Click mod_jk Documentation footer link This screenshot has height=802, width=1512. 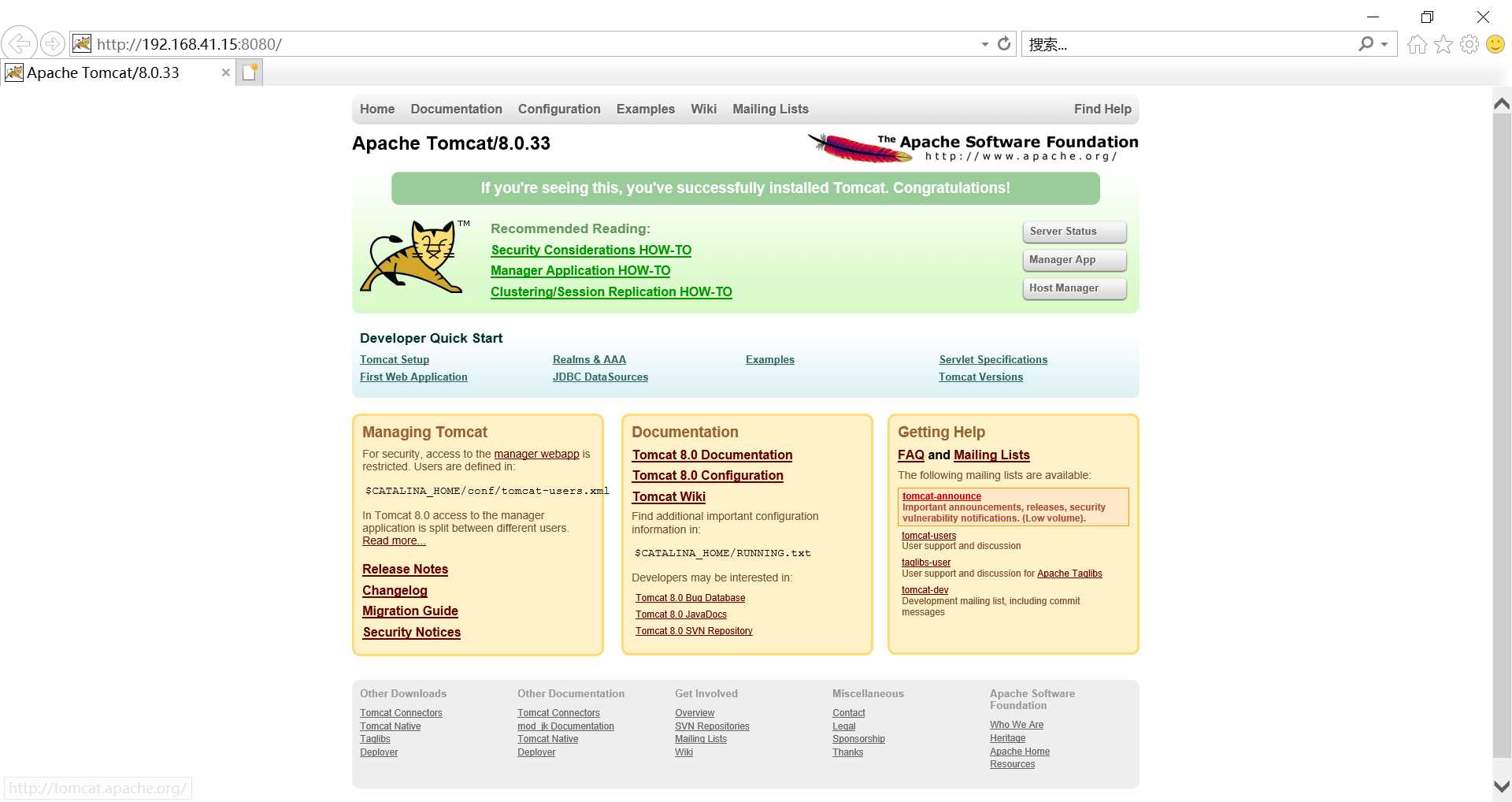(x=565, y=726)
